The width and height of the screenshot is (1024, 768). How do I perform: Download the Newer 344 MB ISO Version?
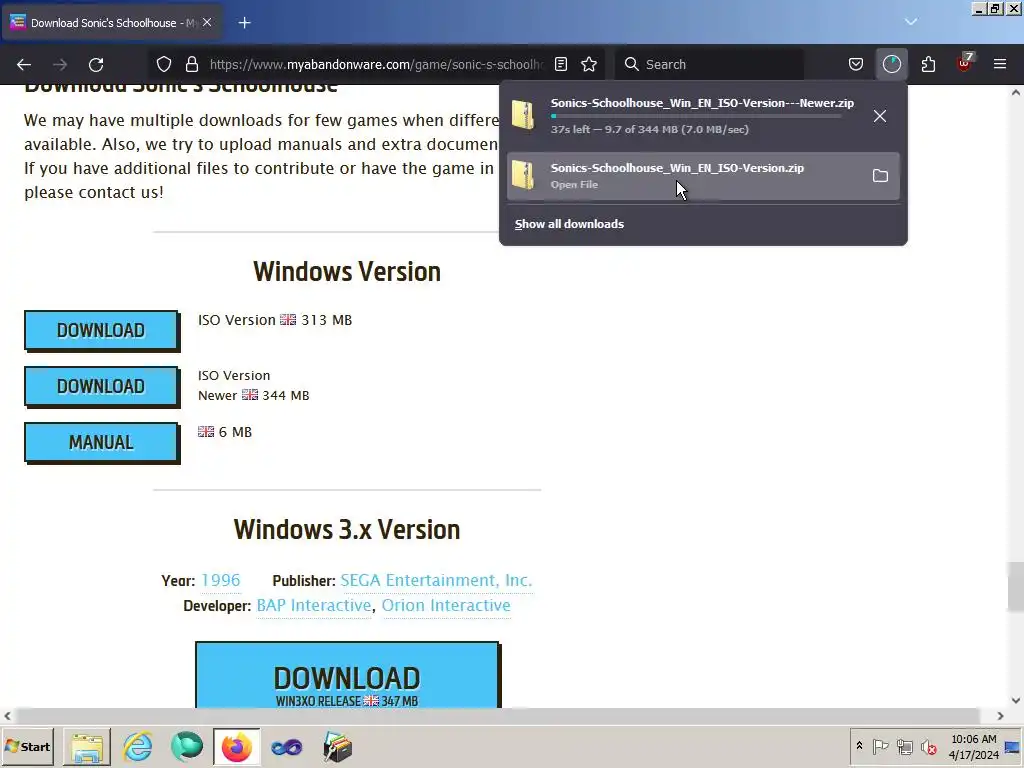pyautogui.click(x=101, y=387)
